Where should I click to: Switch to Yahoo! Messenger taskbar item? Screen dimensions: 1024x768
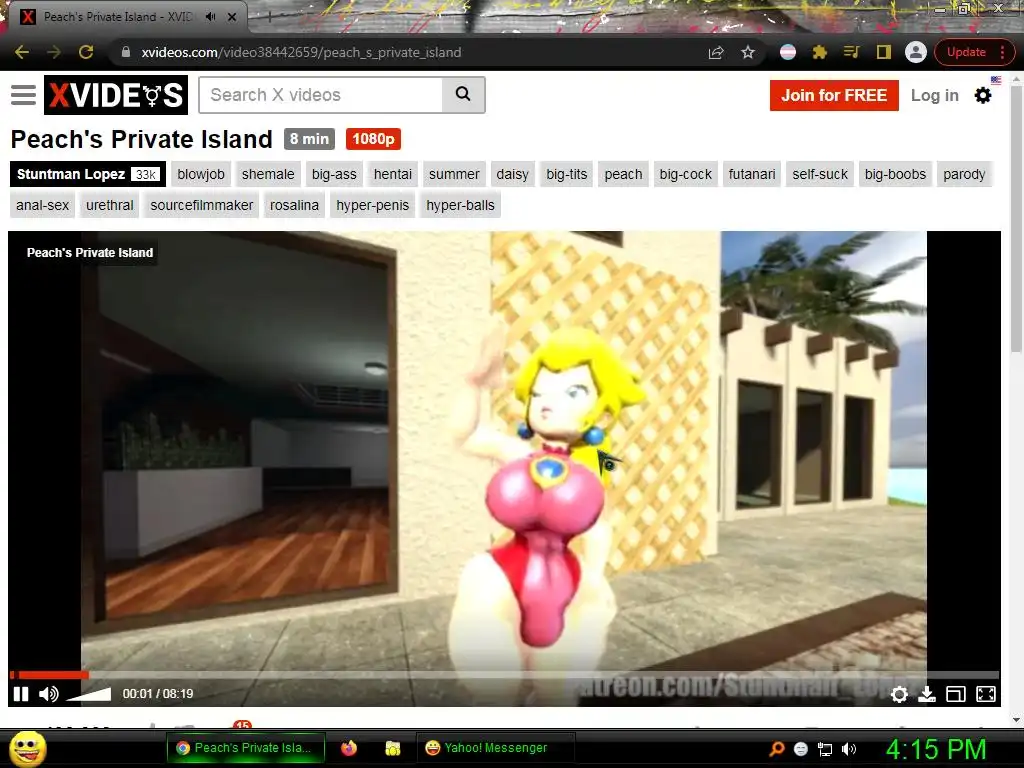[495, 748]
